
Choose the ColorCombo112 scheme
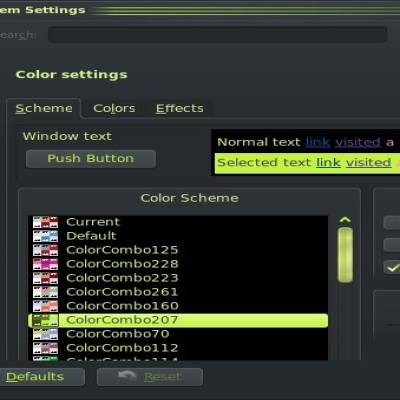coord(178,348)
